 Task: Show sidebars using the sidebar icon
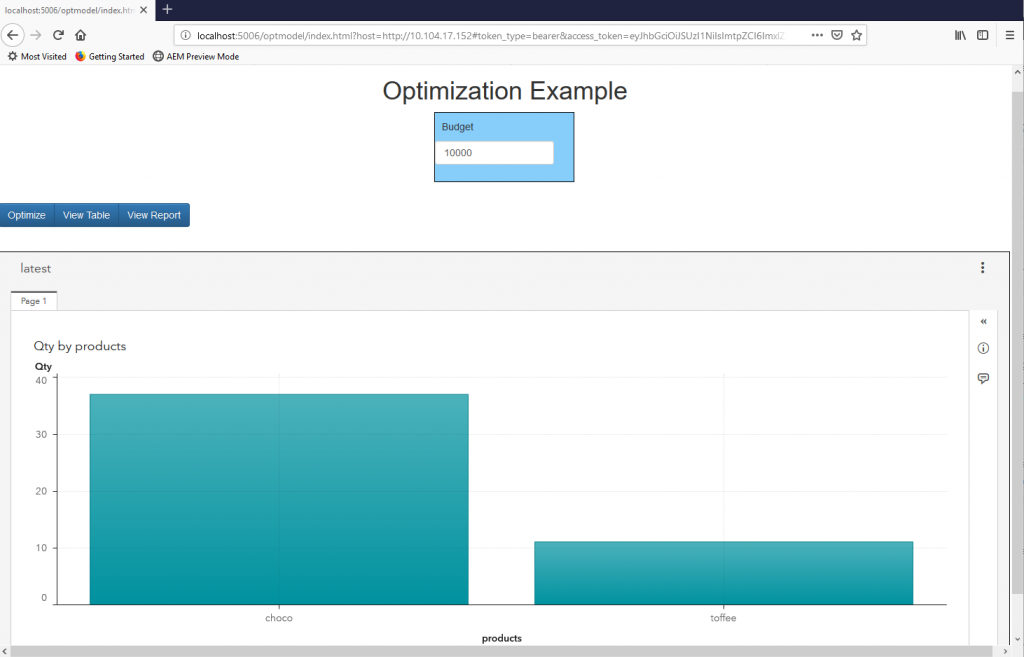pyautogui.click(x=983, y=35)
